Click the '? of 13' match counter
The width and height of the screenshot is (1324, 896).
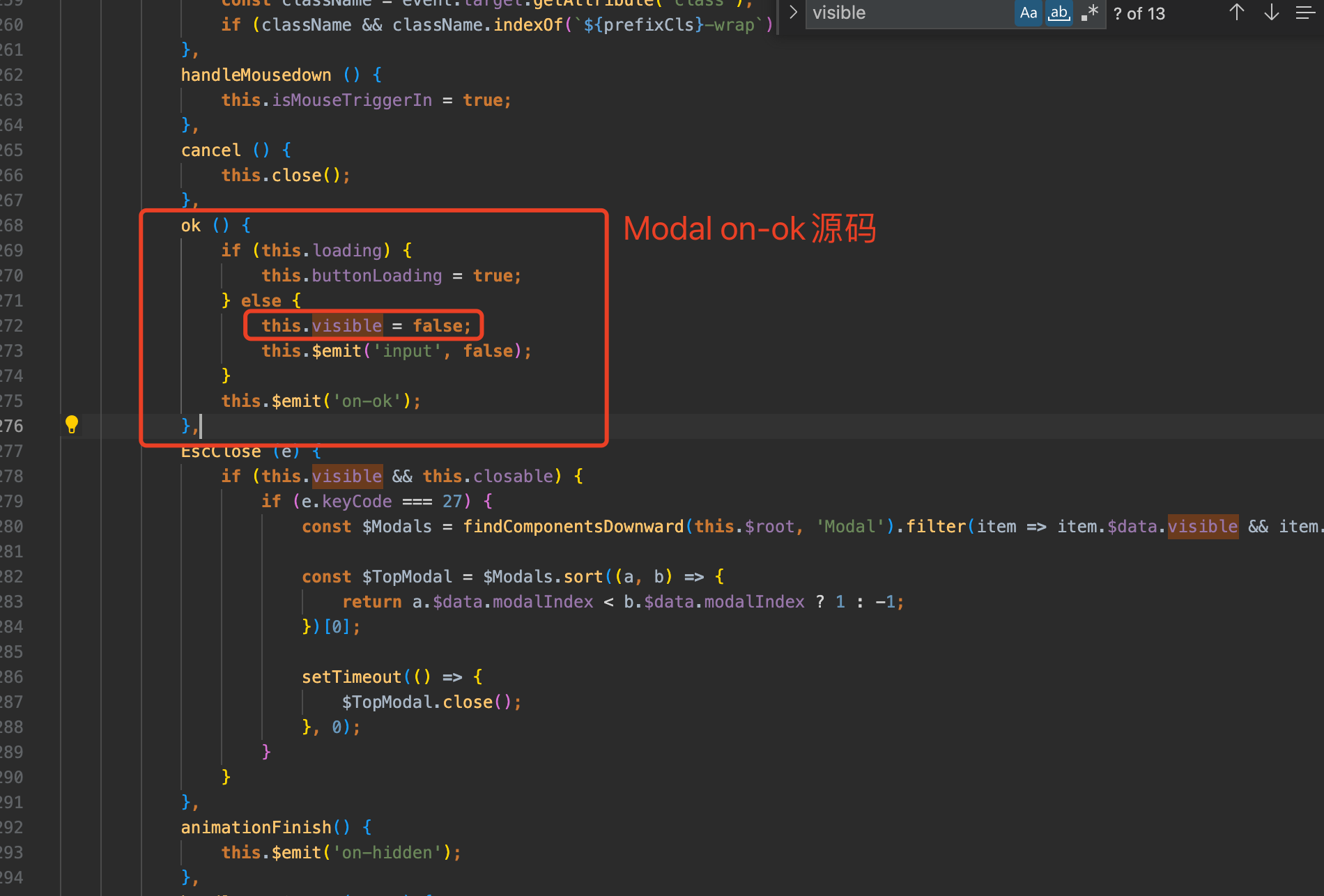pos(1139,13)
